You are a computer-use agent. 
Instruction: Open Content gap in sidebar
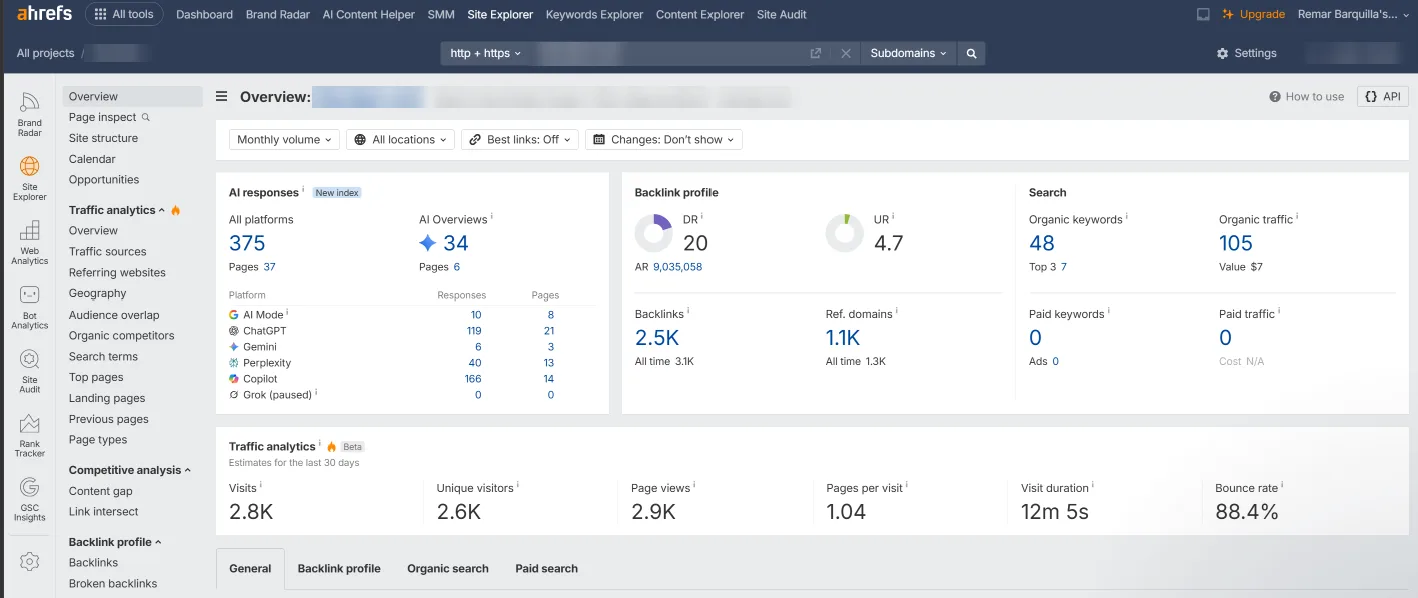101,491
